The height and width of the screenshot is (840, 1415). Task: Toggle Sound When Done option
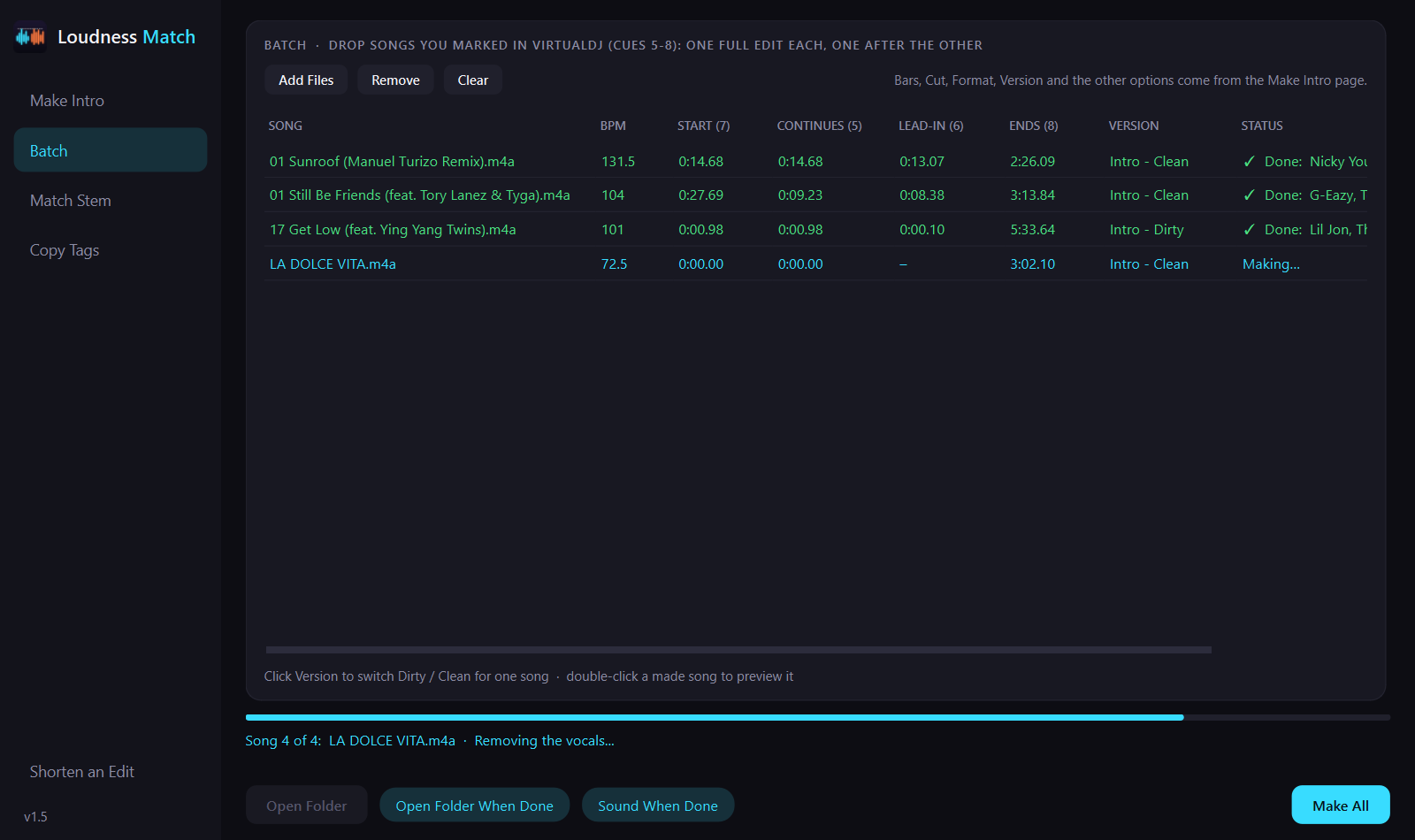click(x=658, y=806)
